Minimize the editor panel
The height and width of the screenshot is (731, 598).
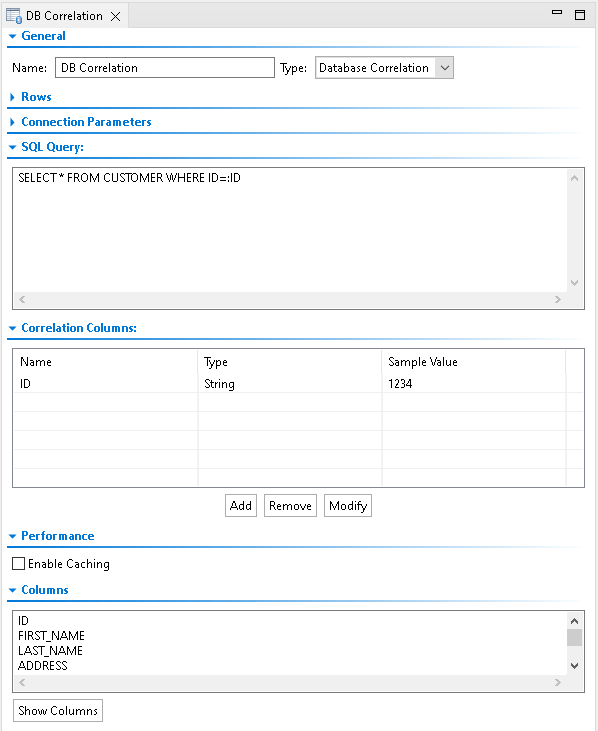pyautogui.click(x=557, y=13)
